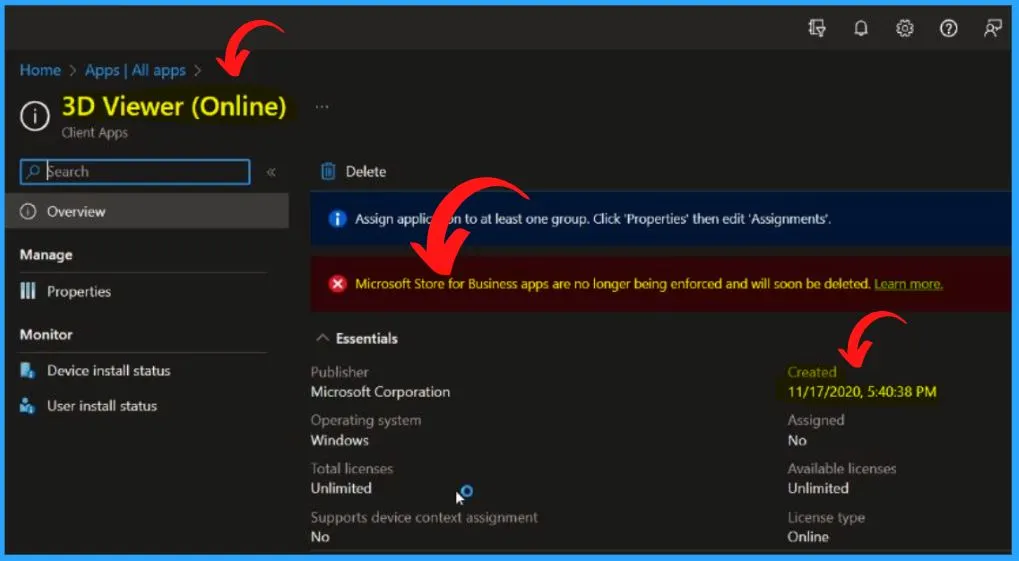Open the ellipsis more options menu
This screenshot has height=561, width=1019.
click(322, 107)
